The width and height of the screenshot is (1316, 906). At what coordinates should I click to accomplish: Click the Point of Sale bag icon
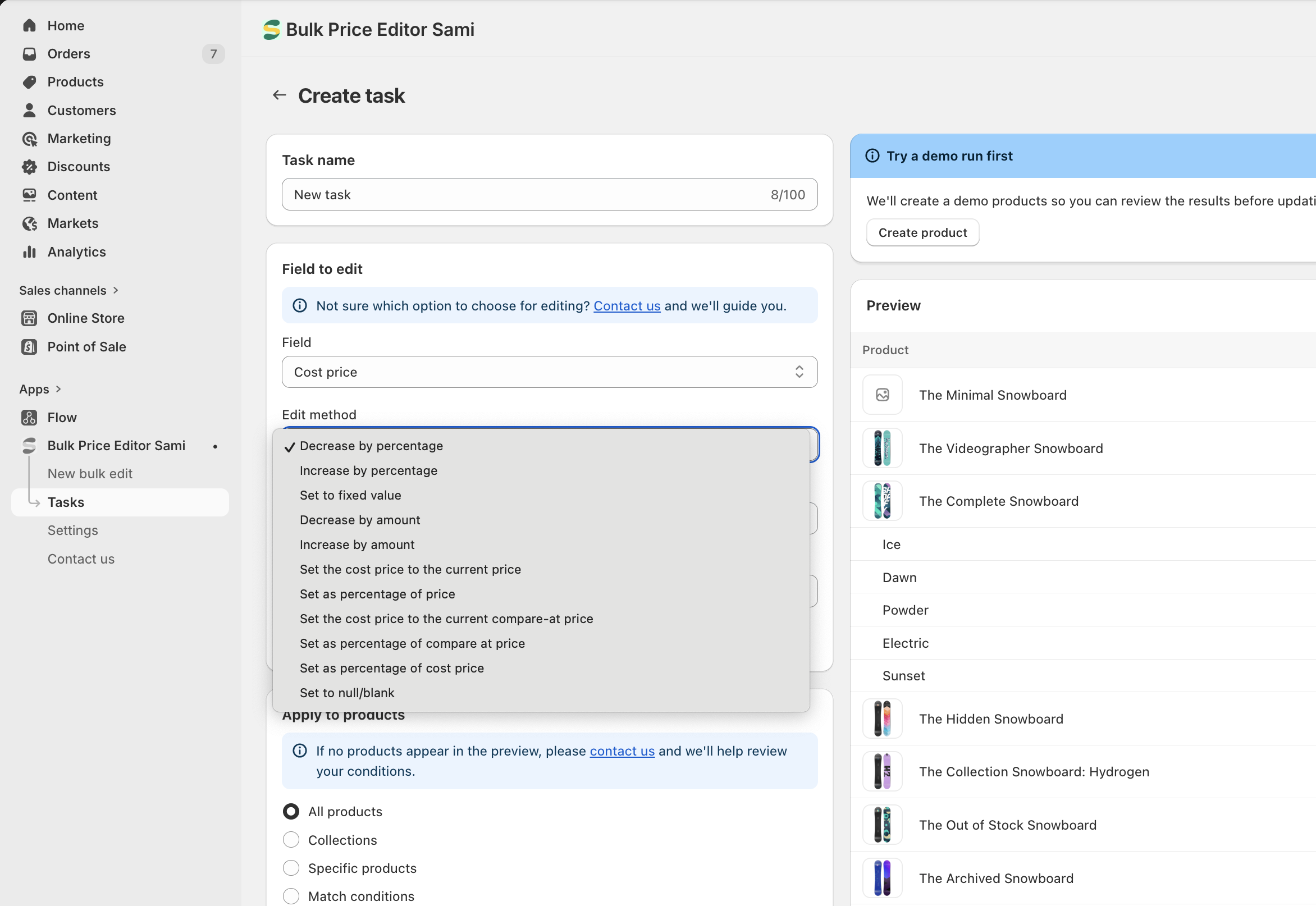coord(30,346)
